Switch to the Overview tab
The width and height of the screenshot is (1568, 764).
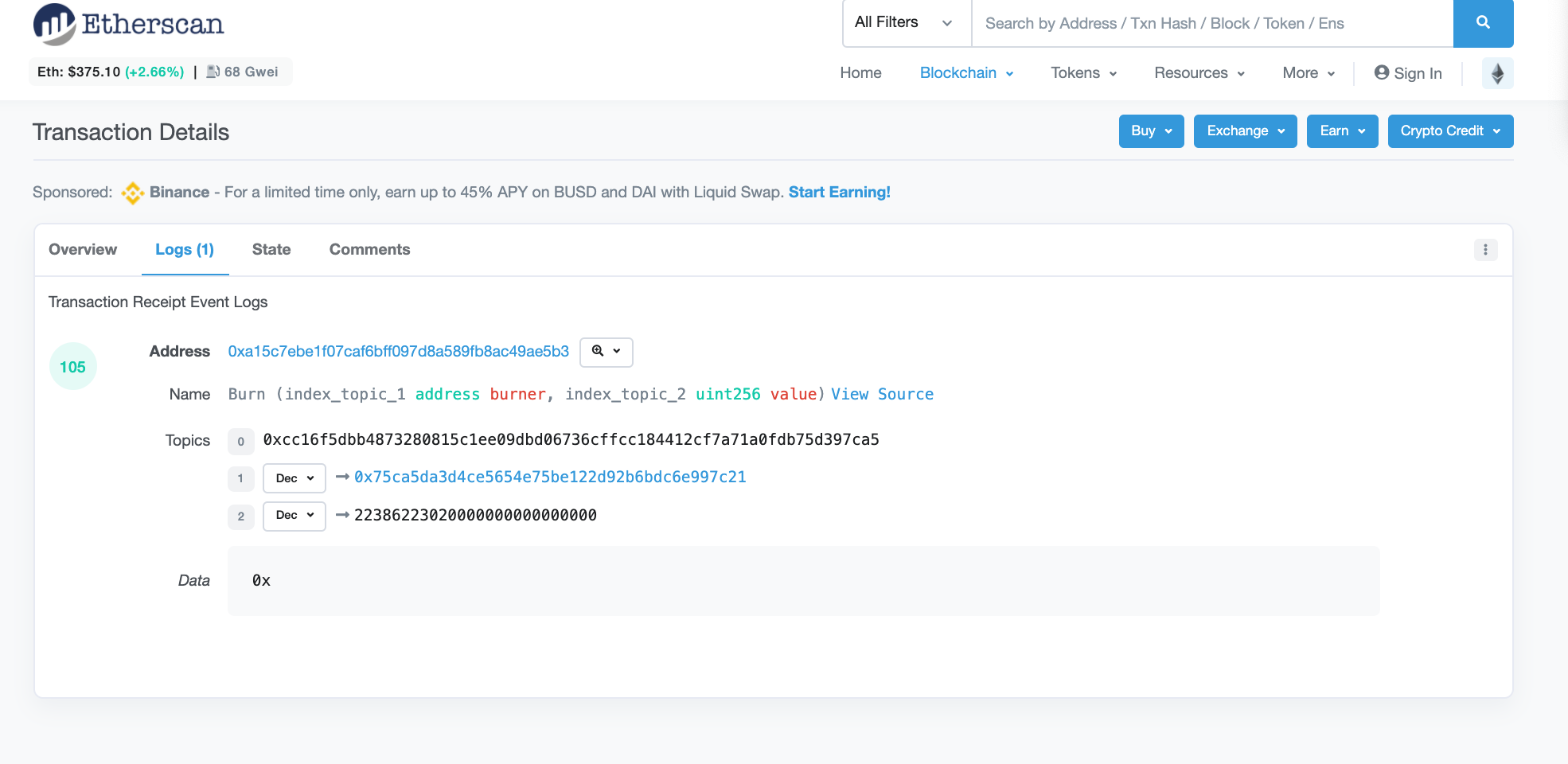83,250
